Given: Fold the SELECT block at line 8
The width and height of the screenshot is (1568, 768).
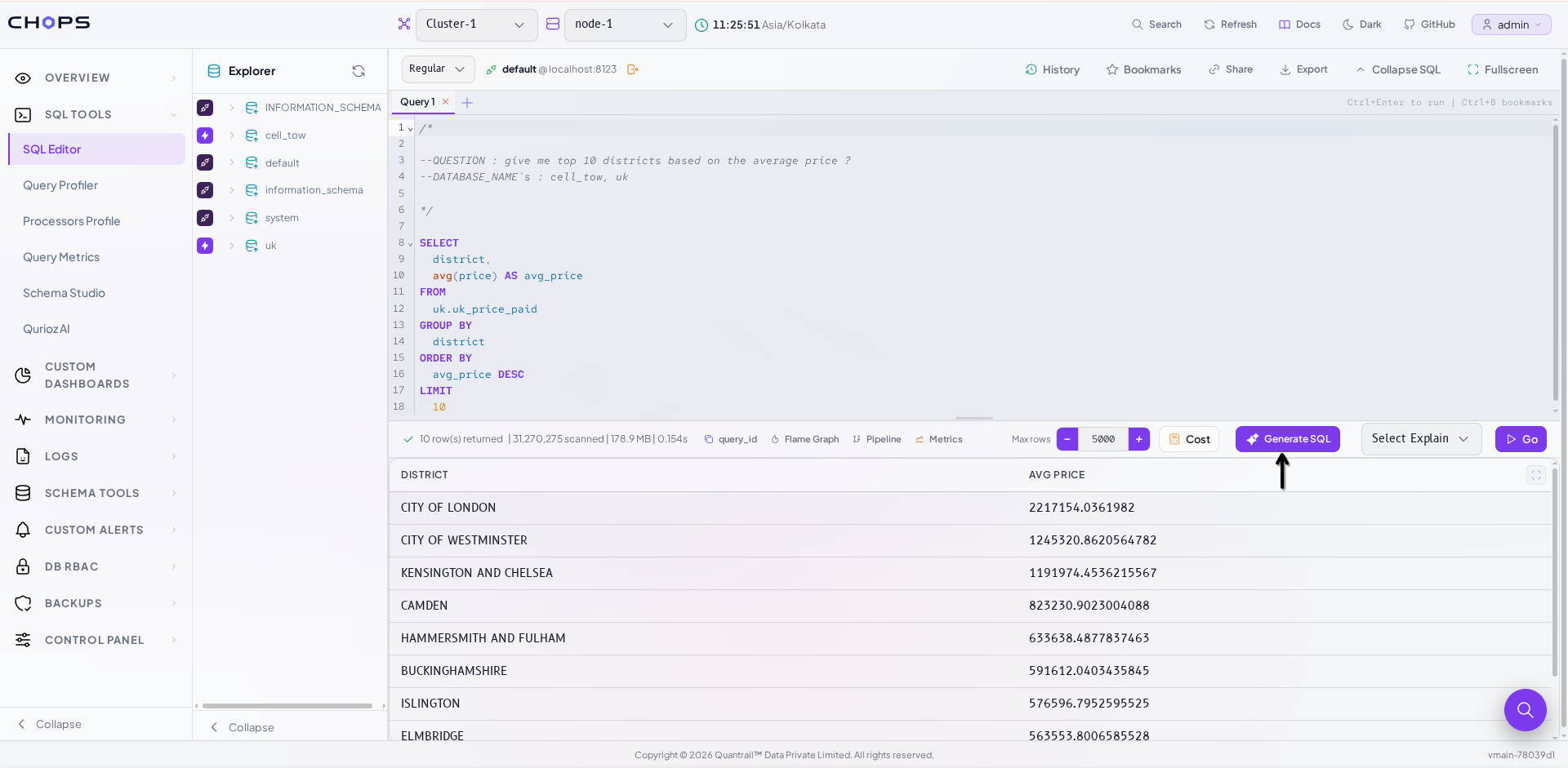Looking at the screenshot, I should click(x=410, y=244).
